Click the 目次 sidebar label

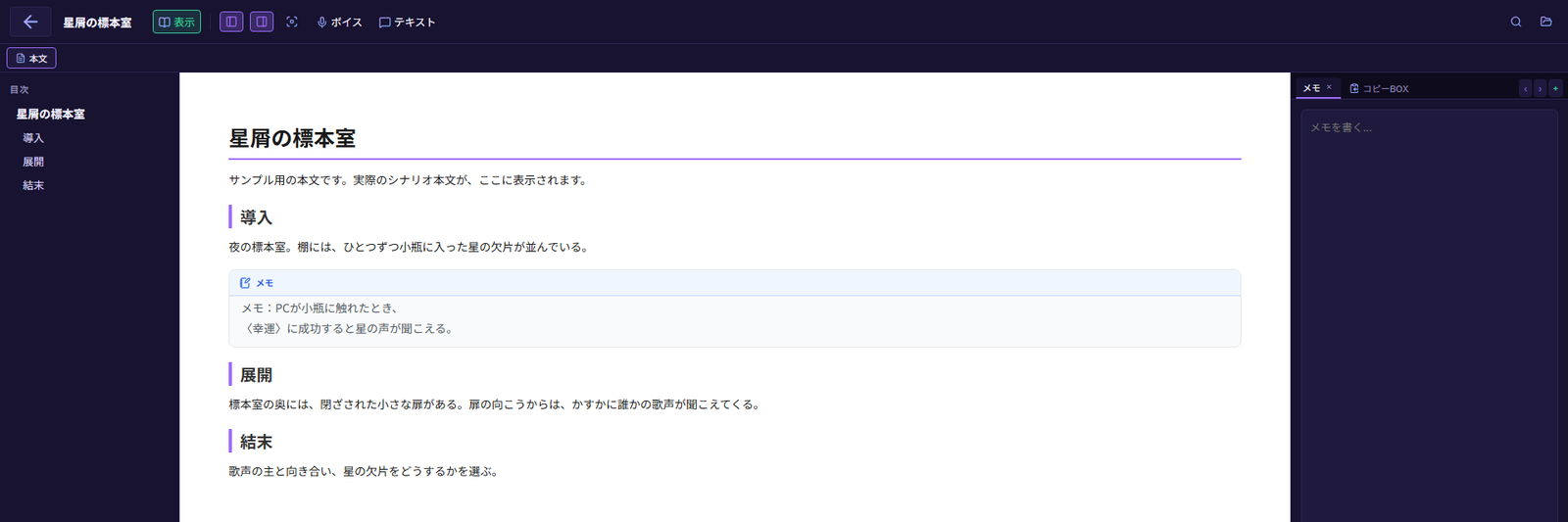[20, 89]
